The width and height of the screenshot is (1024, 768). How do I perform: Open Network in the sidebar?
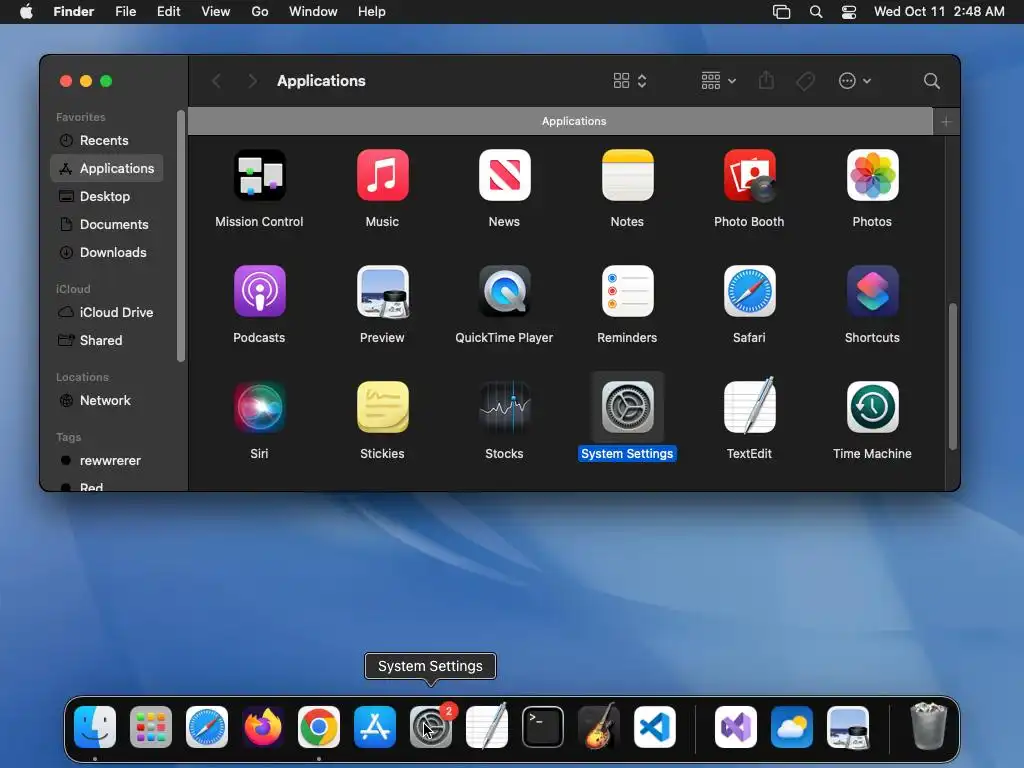[106, 400]
